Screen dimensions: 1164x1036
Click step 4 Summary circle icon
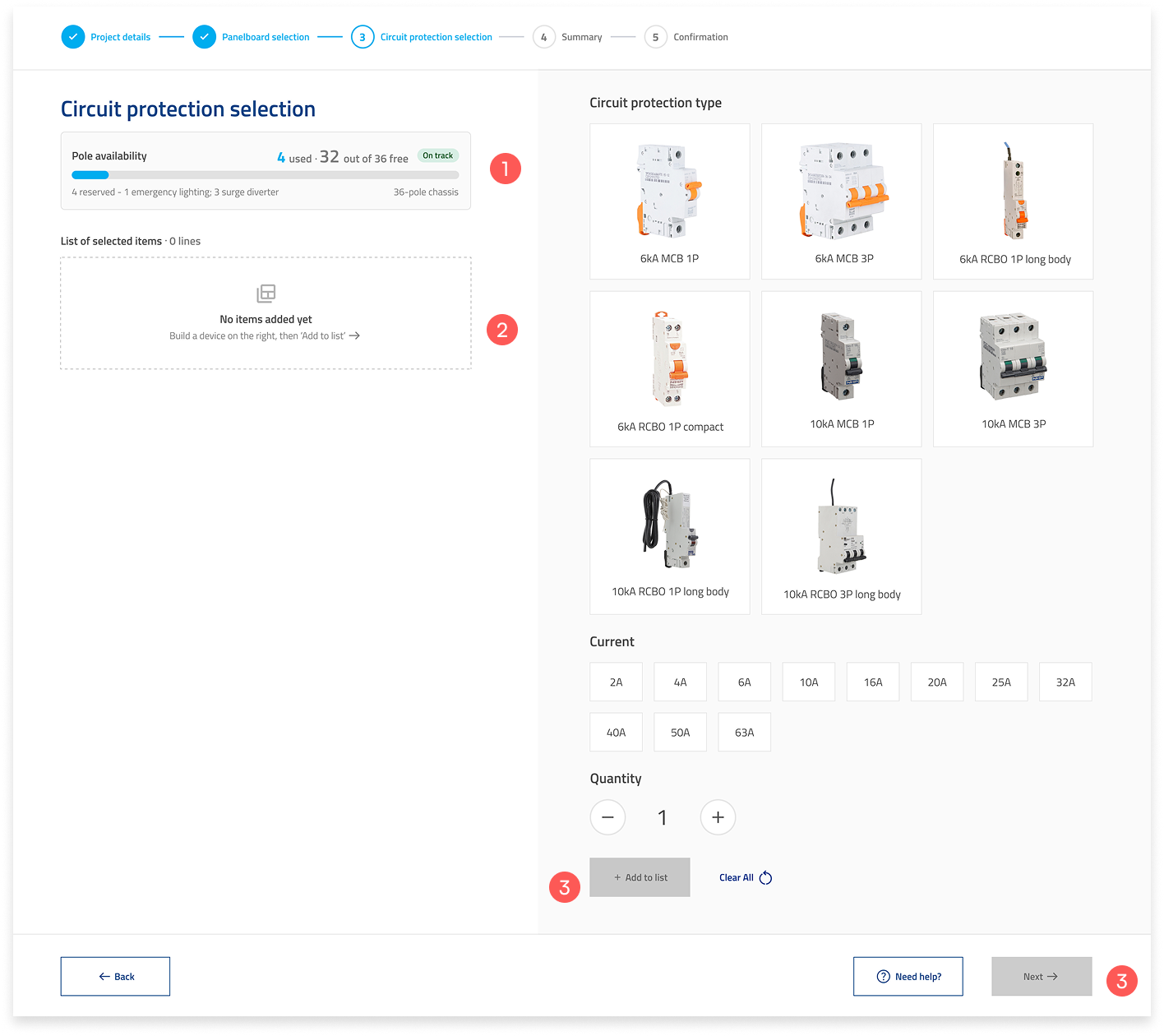coord(544,37)
